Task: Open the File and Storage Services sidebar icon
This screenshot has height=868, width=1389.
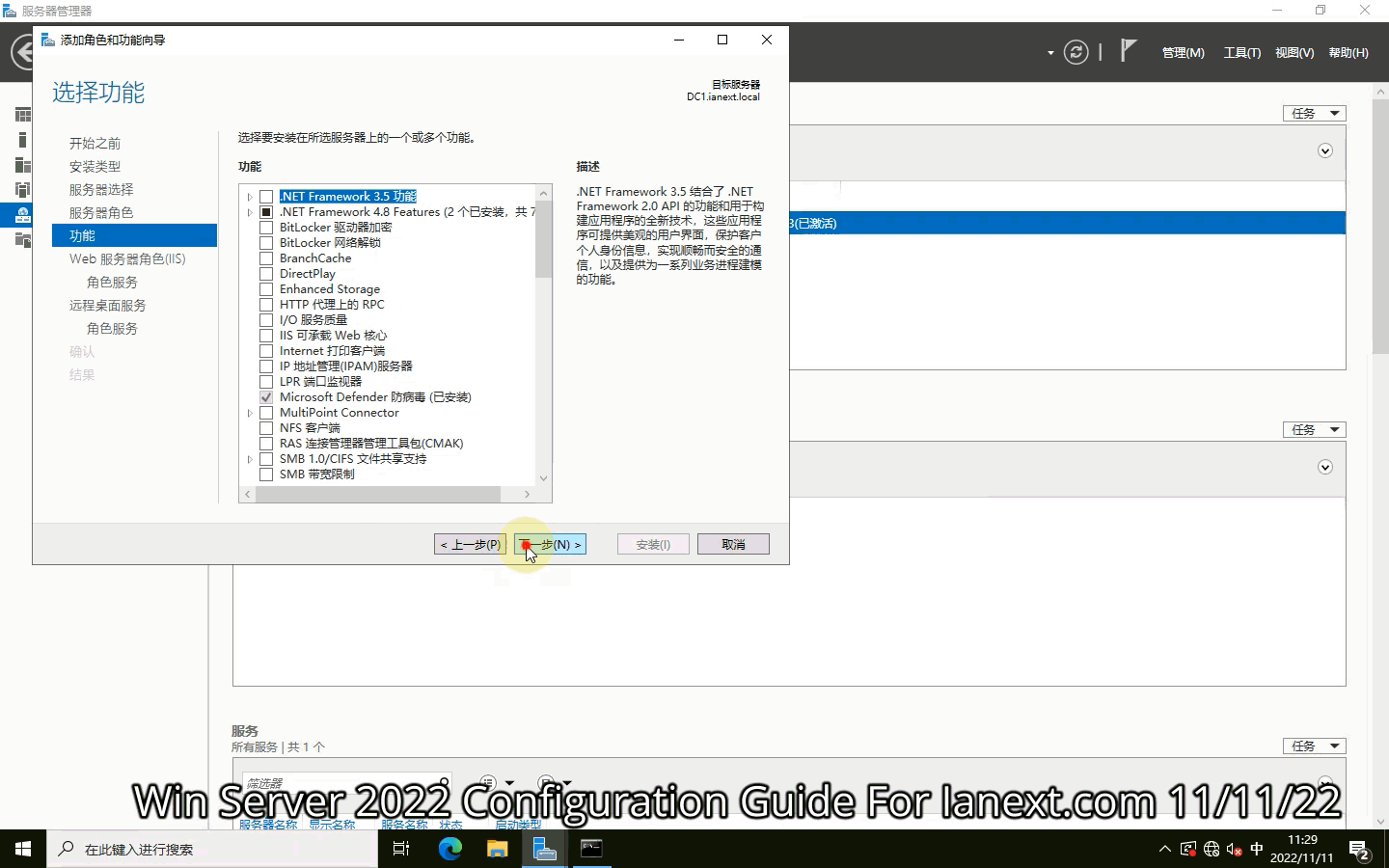Action: (22, 239)
